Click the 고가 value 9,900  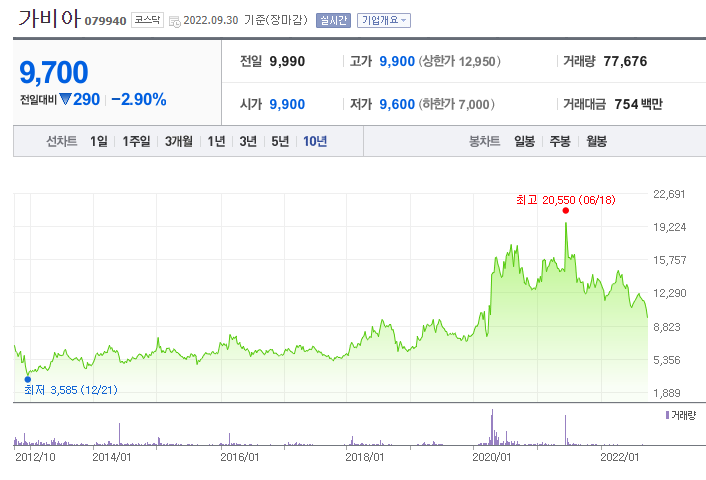(397, 61)
